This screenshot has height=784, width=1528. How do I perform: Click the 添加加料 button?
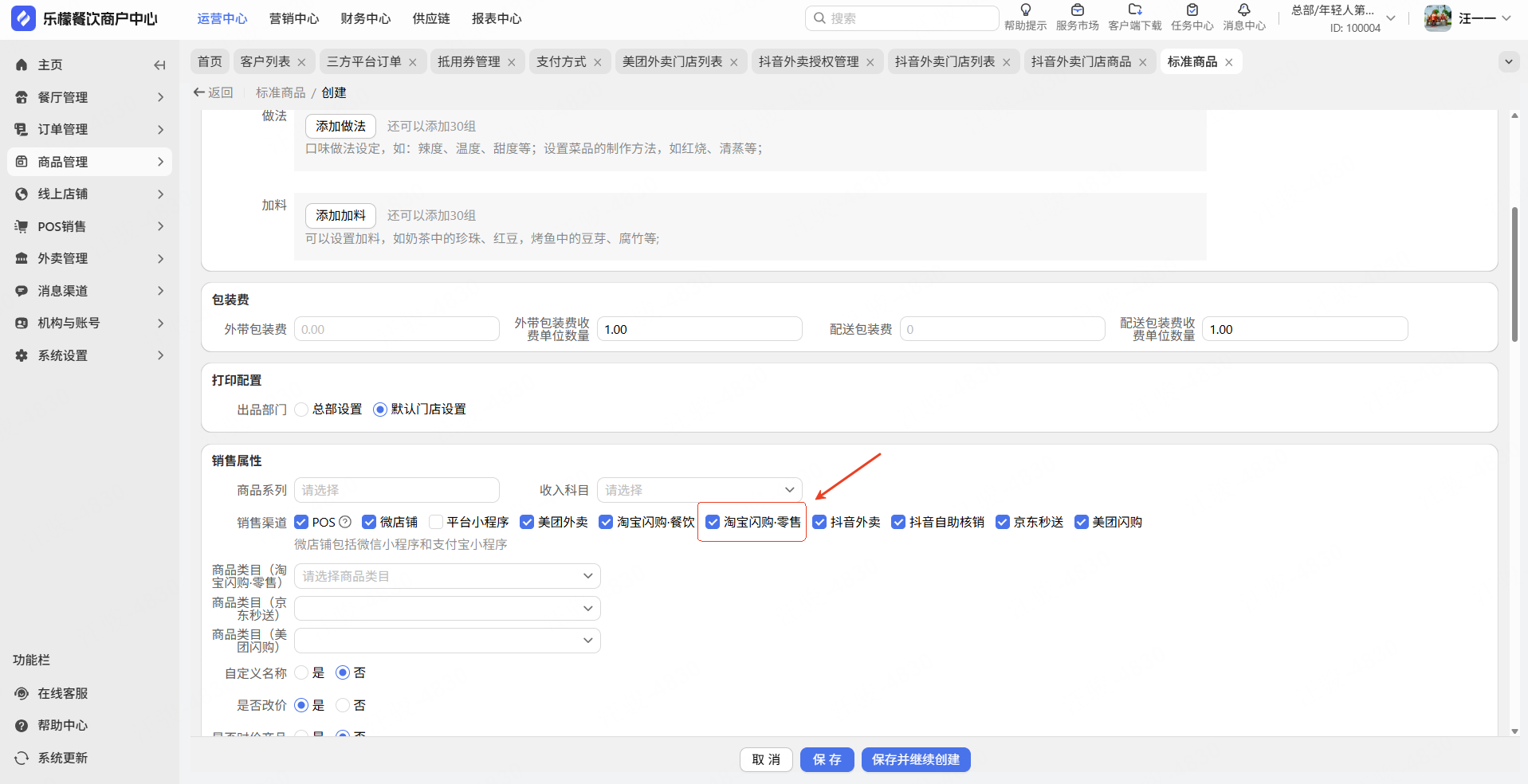340,215
